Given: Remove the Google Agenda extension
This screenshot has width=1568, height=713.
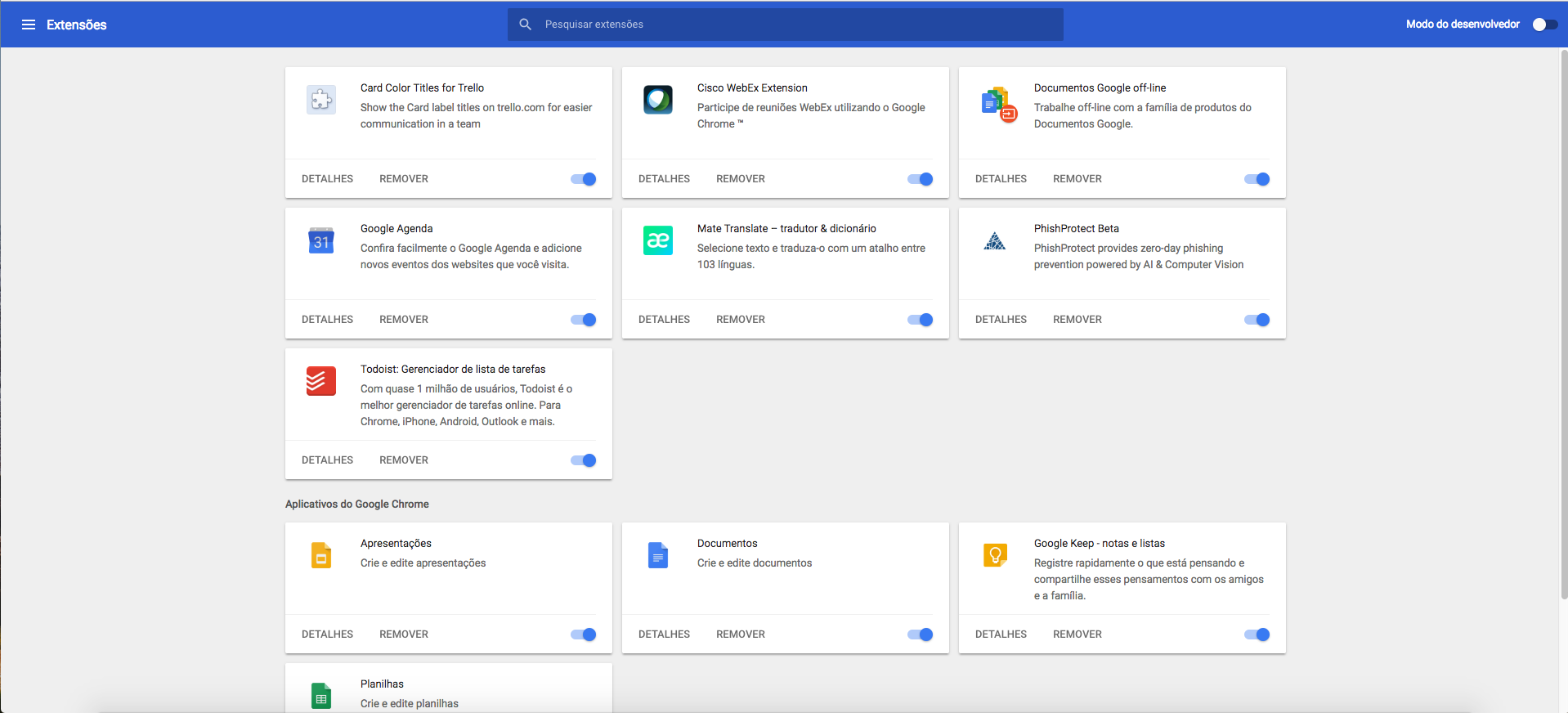Looking at the screenshot, I should pyautogui.click(x=404, y=320).
